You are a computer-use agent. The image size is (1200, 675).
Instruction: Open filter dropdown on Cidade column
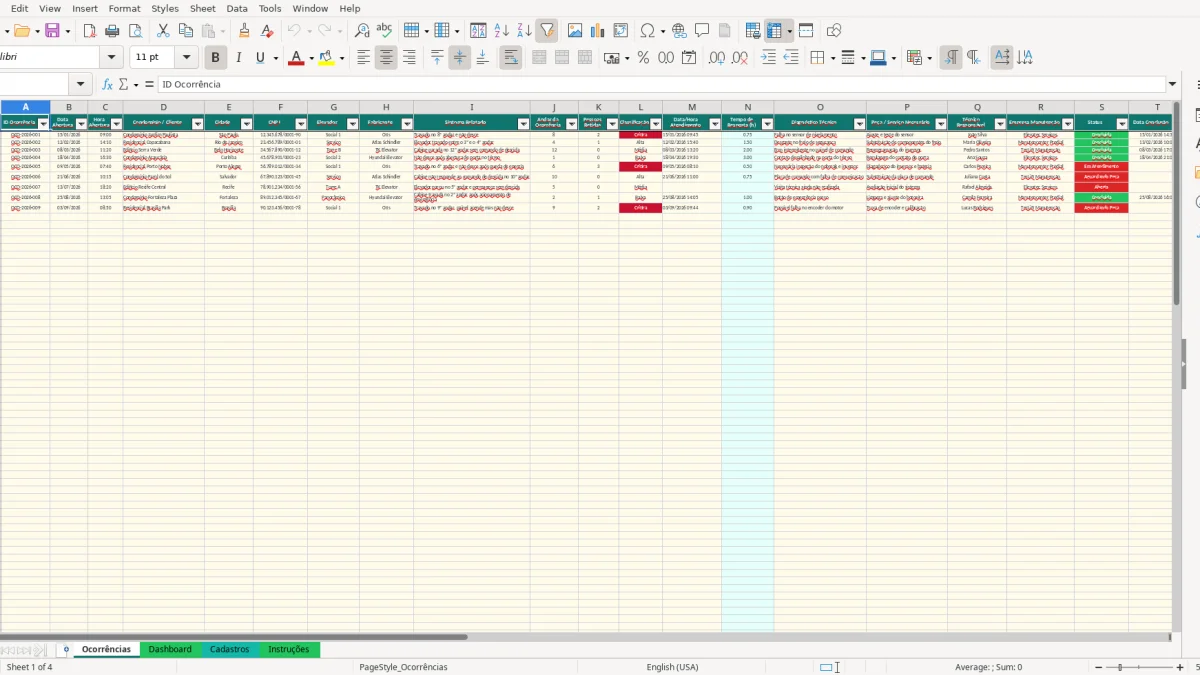[x=246, y=123]
